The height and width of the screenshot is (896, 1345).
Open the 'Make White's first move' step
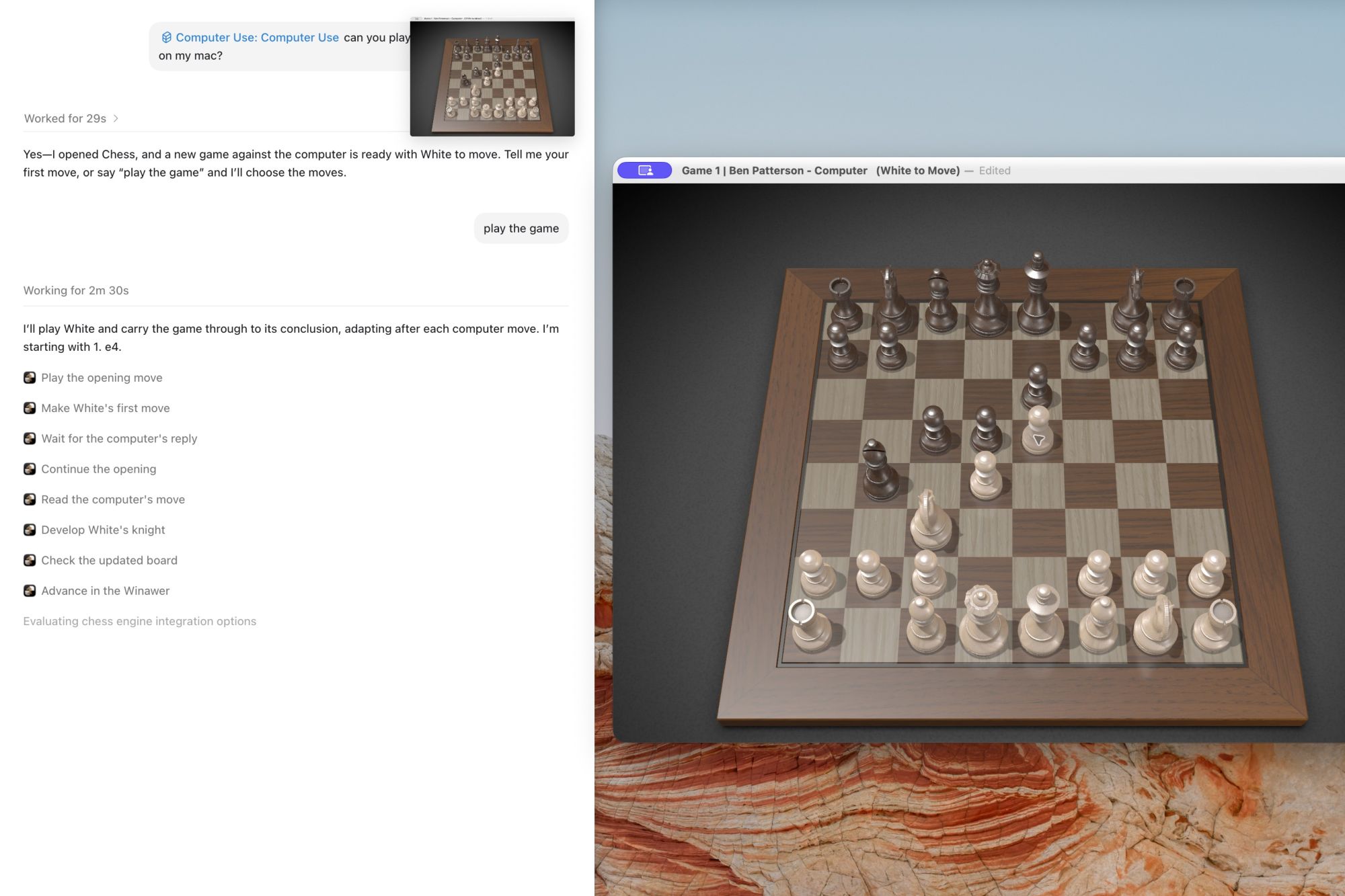(x=106, y=408)
